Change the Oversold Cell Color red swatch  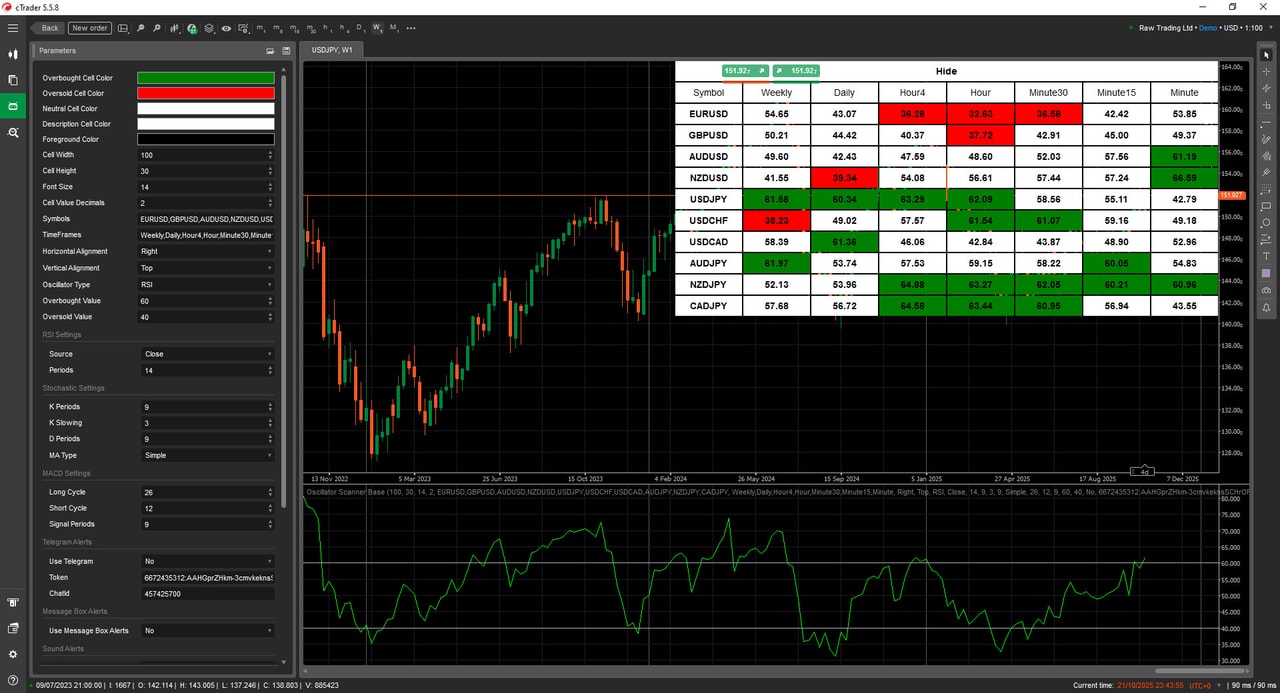click(205, 93)
